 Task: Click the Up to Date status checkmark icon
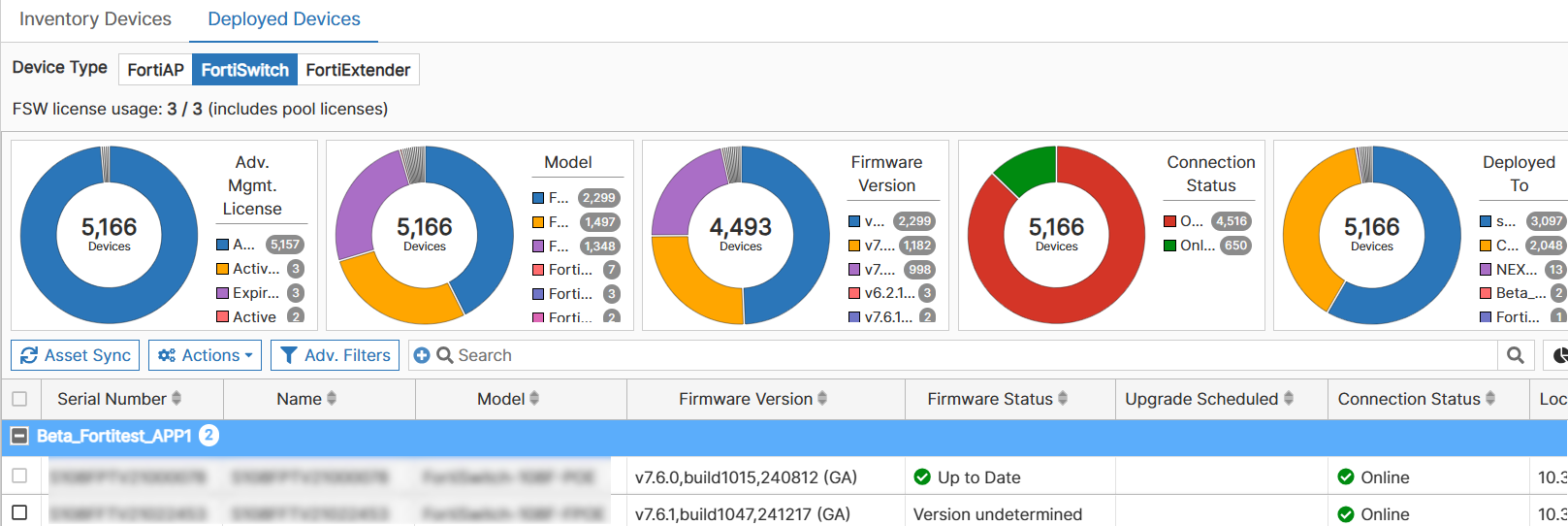pos(923,477)
